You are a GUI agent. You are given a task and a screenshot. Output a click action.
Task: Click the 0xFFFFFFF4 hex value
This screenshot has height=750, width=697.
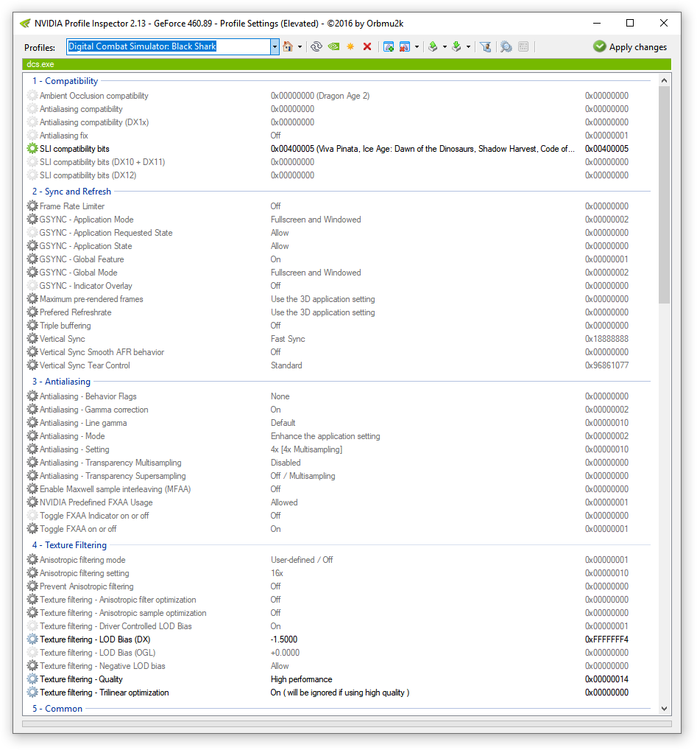[x=607, y=640]
